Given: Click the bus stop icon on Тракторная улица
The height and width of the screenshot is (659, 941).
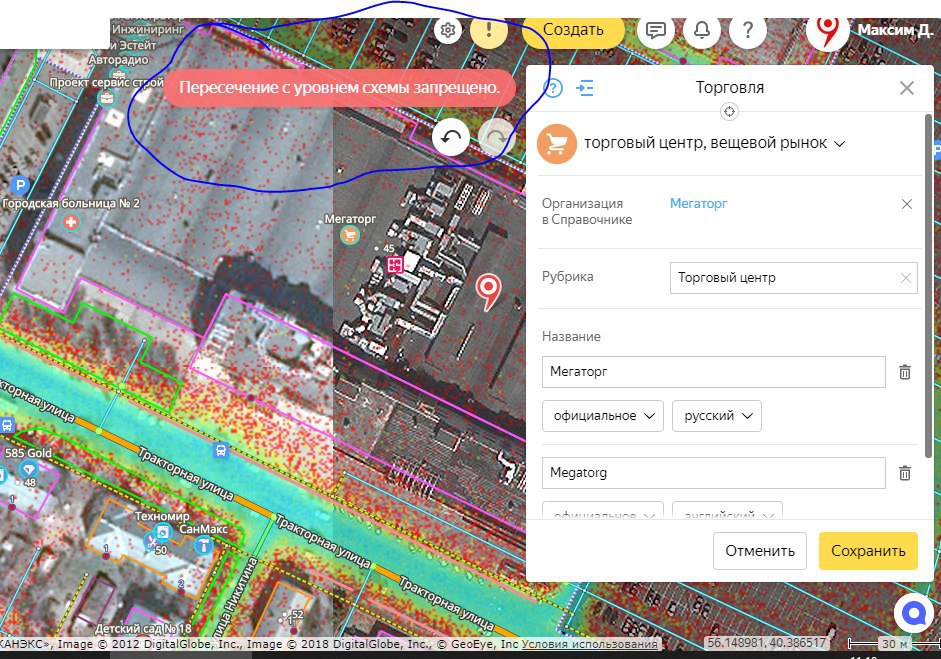Looking at the screenshot, I should [220, 450].
